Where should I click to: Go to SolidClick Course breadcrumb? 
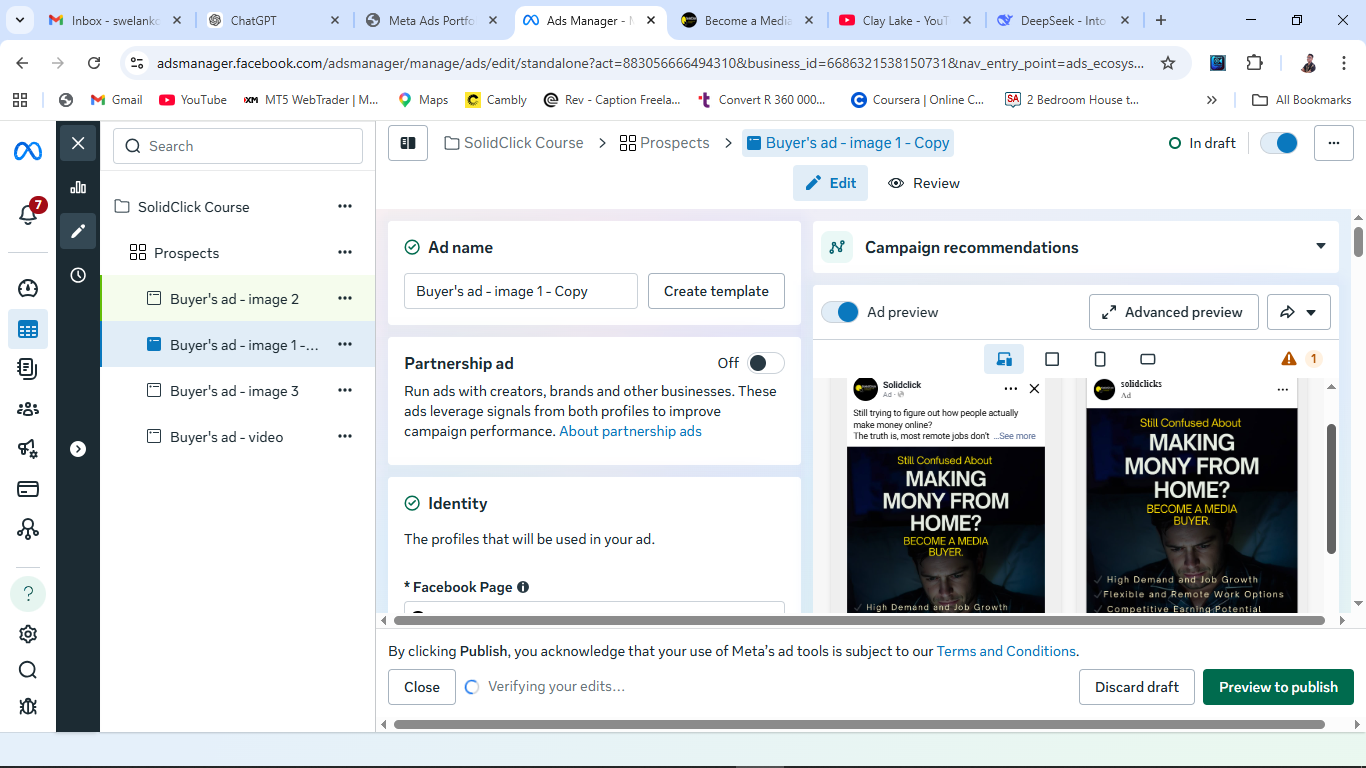coord(513,143)
